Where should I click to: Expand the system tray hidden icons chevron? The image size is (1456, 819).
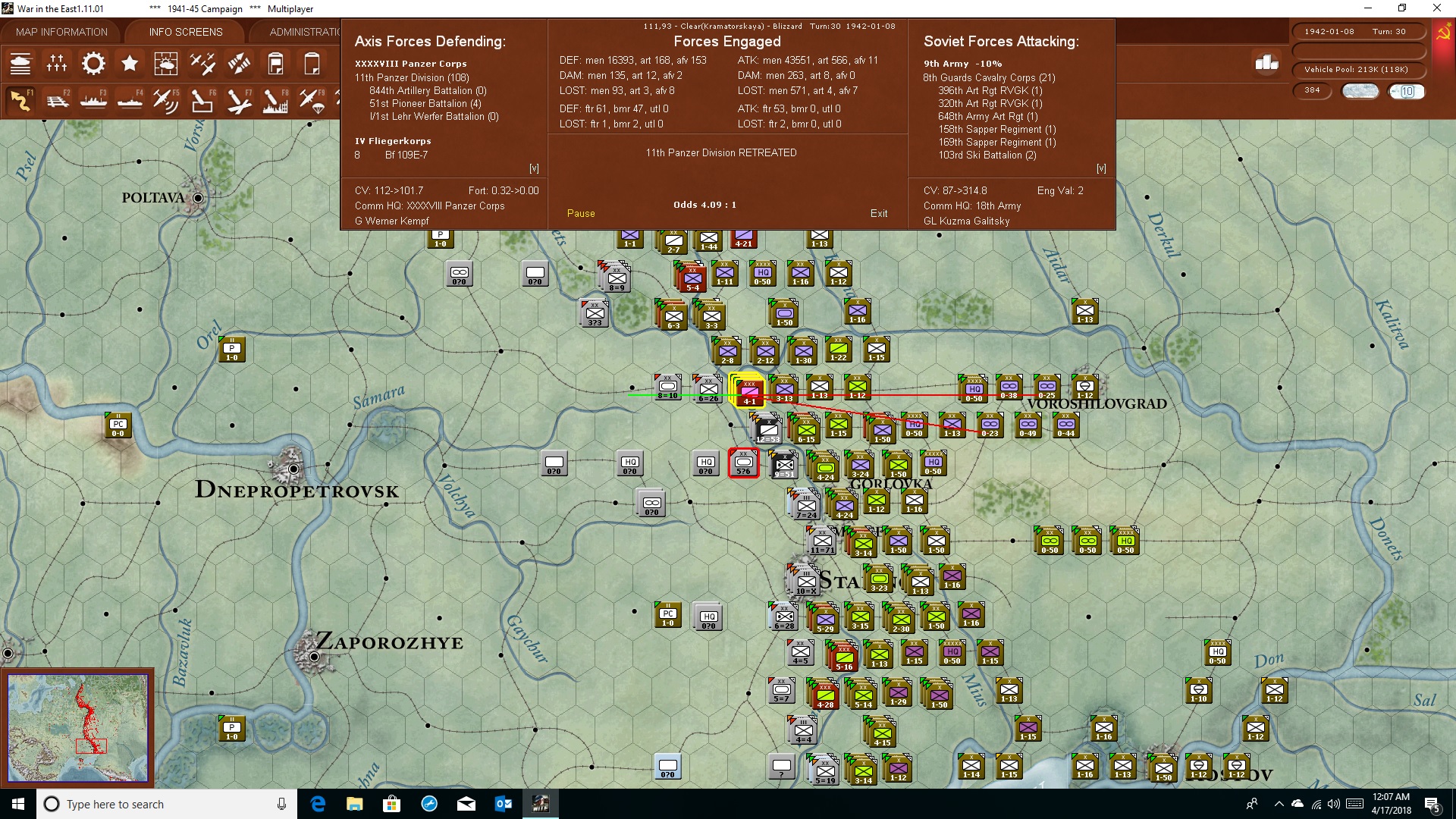(x=1279, y=804)
